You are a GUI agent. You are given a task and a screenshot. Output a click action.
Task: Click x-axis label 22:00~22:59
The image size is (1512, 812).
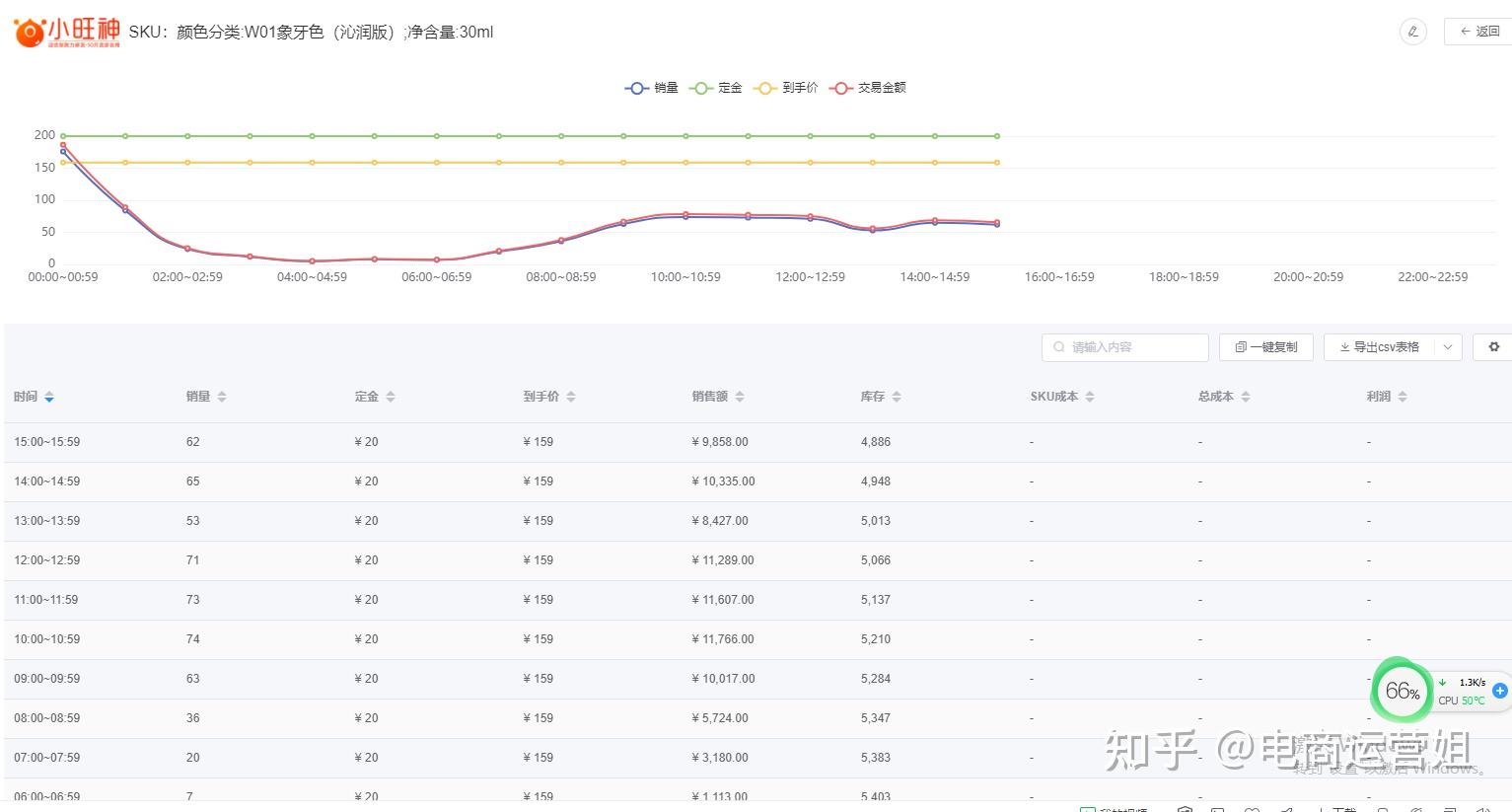pyautogui.click(x=1433, y=277)
